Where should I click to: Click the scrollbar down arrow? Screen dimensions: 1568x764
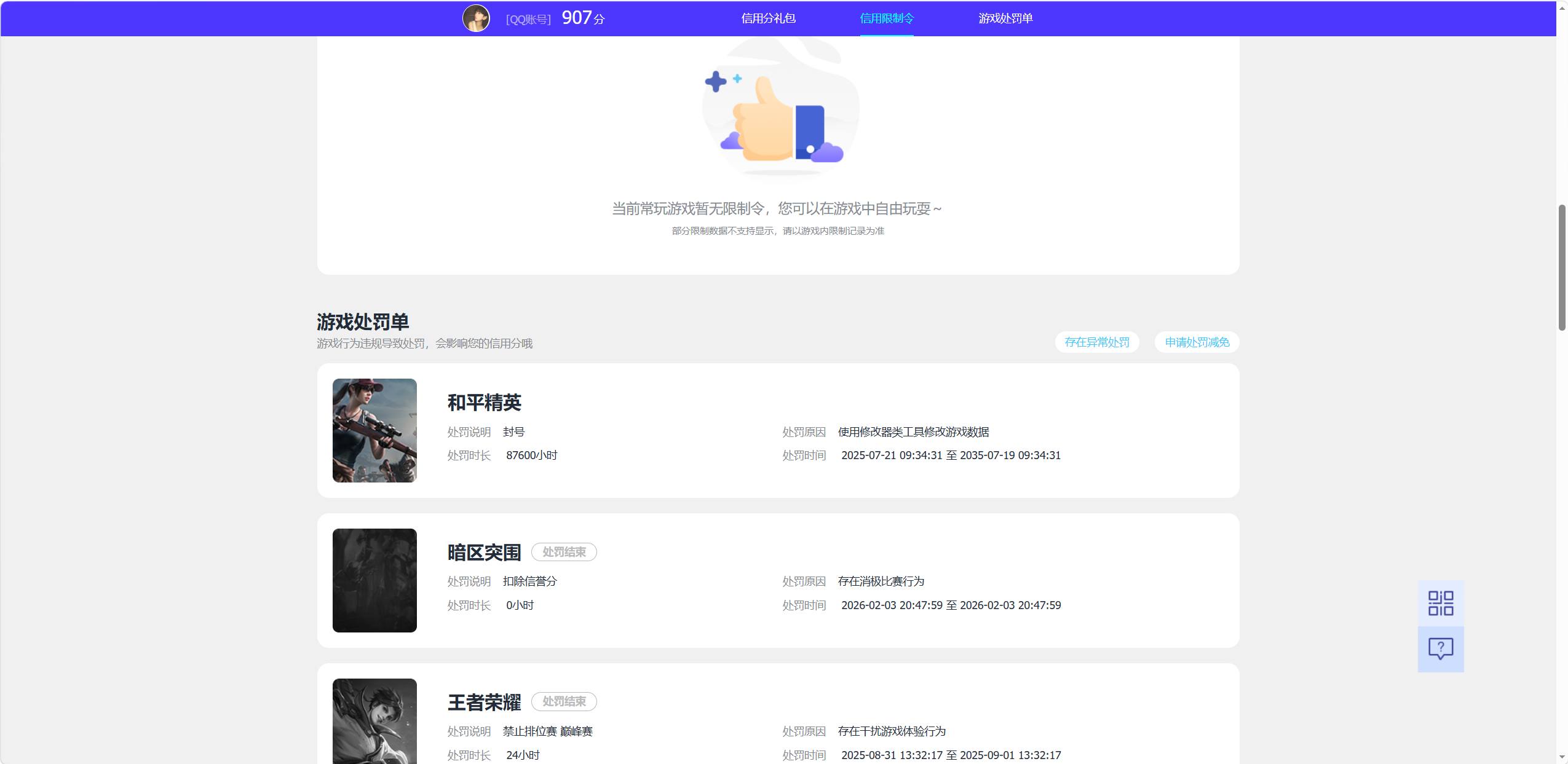1562,757
